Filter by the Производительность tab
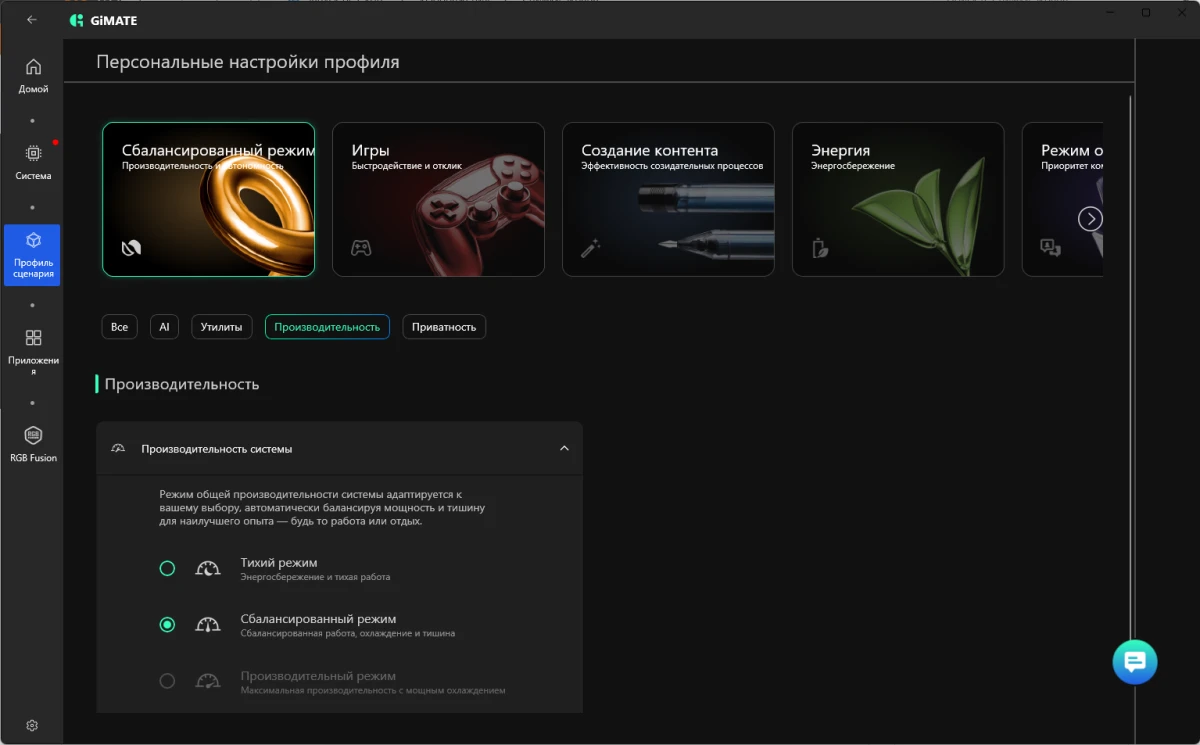The height and width of the screenshot is (745, 1200). tap(327, 327)
